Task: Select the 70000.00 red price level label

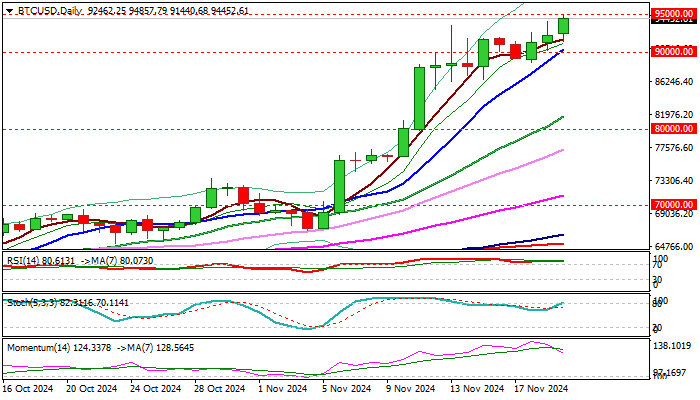Action: [x=674, y=205]
